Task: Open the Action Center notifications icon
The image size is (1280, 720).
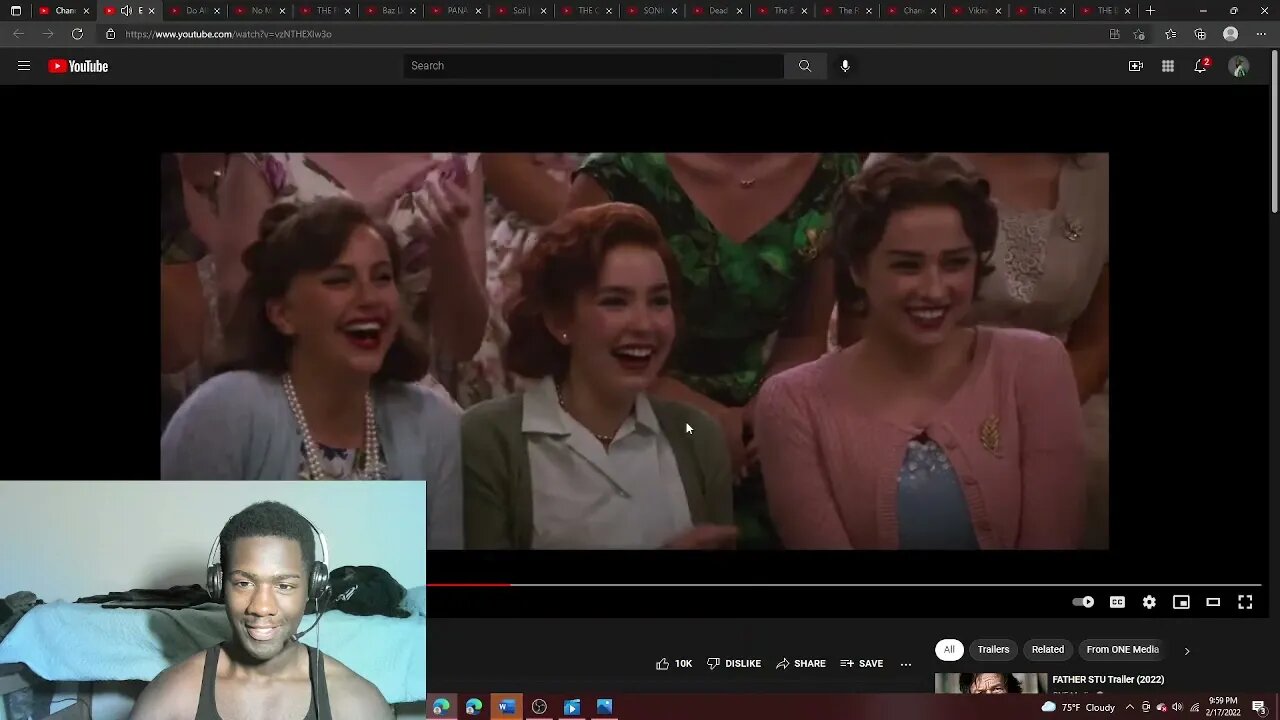Action: 1259,707
